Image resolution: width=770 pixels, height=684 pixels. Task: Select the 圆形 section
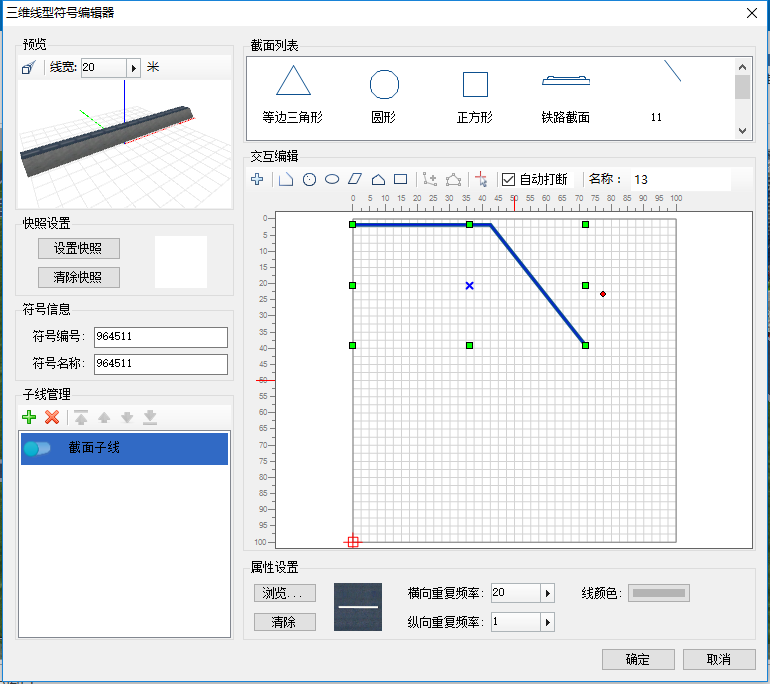pyautogui.click(x=384, y=95)
